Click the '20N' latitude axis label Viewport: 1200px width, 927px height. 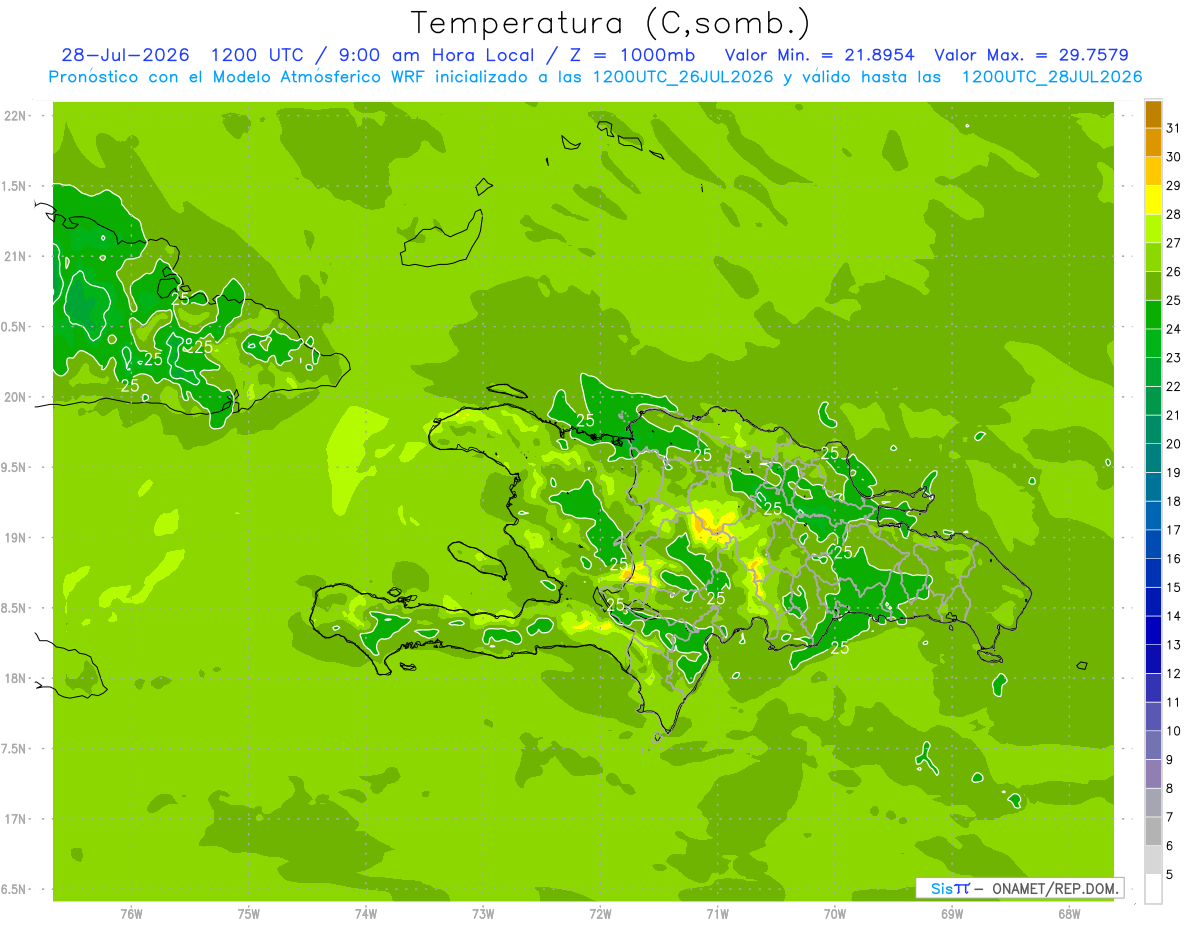coord(15,397)
